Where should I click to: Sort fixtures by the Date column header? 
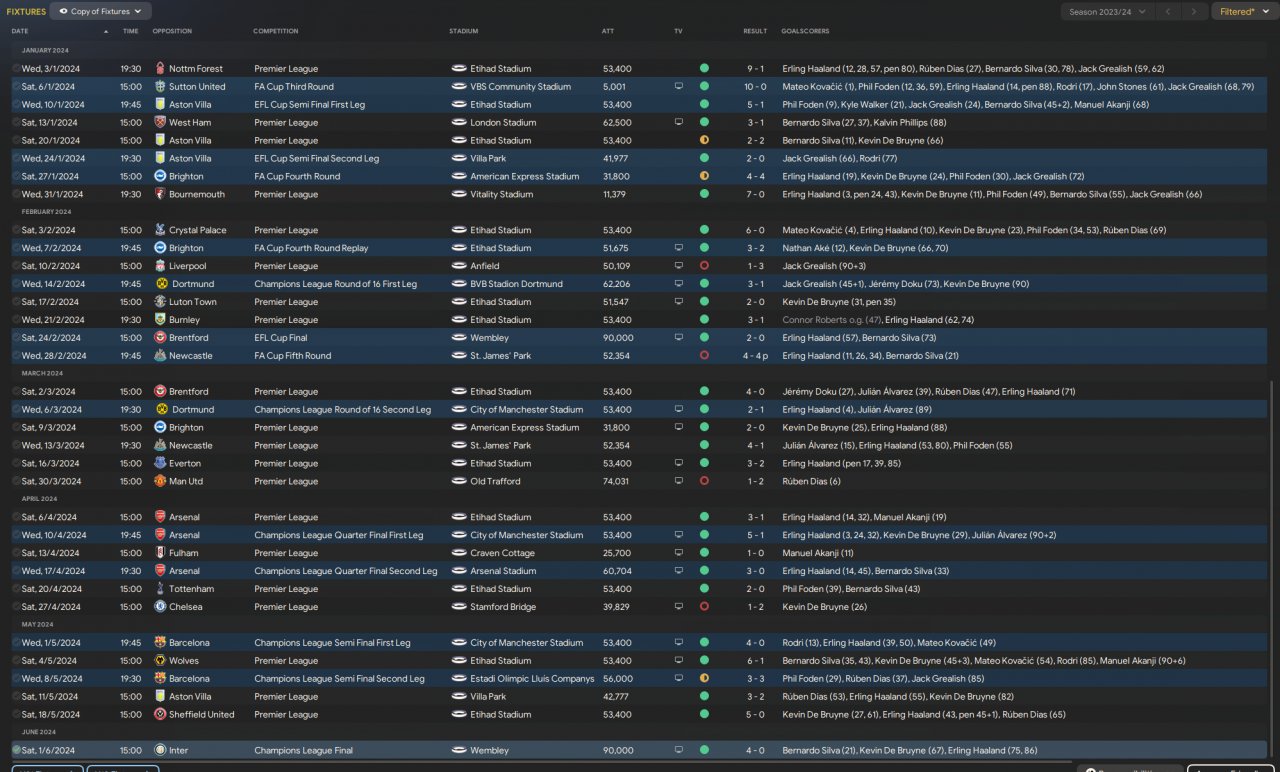click(x=20, y=31)
